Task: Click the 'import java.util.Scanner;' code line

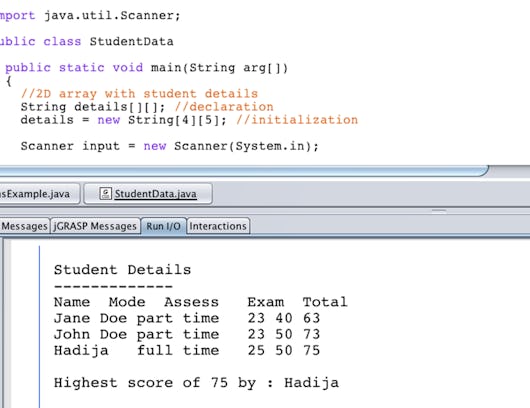Action: pos(90,16)
